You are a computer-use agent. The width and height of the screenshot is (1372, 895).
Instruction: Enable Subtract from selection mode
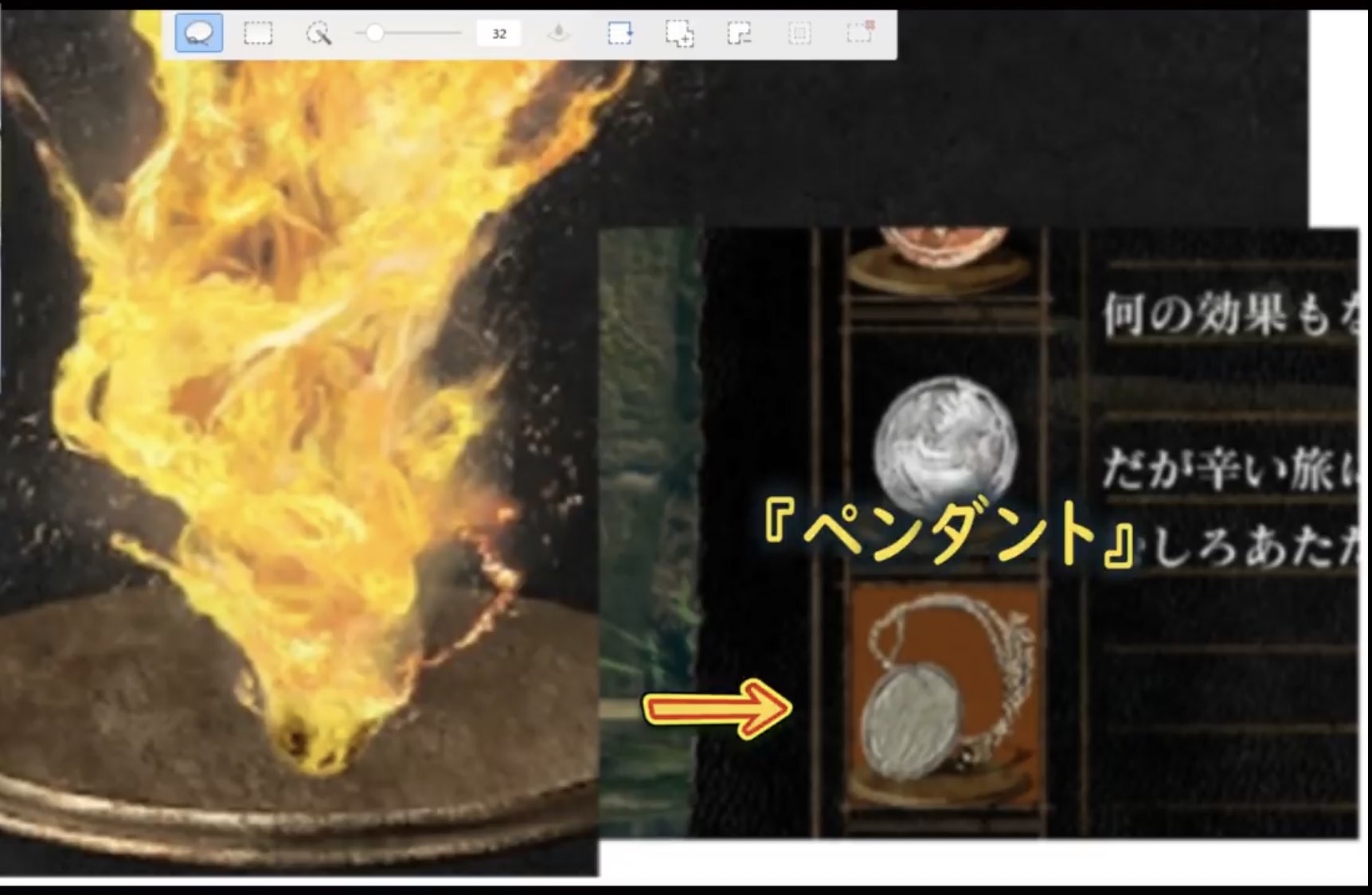(737, 33)
